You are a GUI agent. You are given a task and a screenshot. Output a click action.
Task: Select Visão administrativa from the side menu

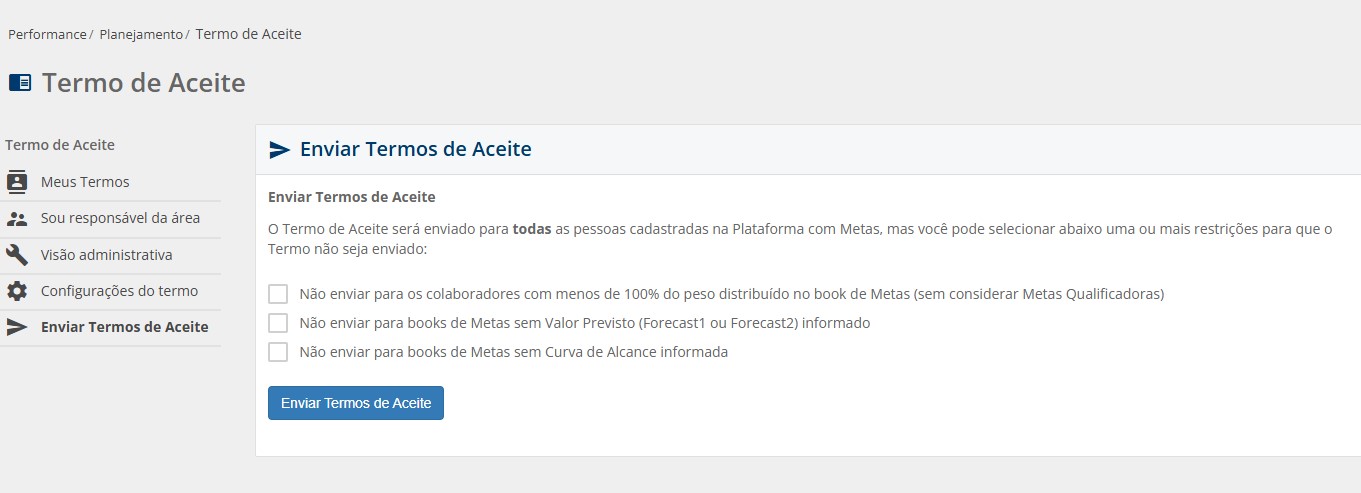point(106,255)
